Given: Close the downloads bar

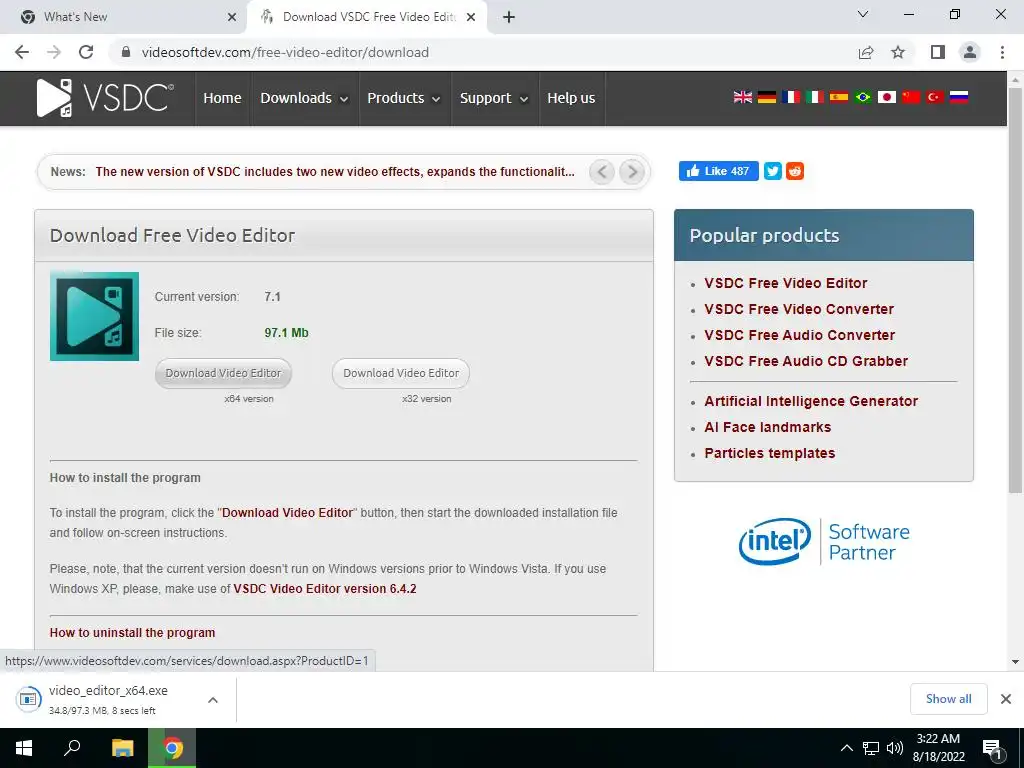Looking at the screenshot, I should [1006, 699].
